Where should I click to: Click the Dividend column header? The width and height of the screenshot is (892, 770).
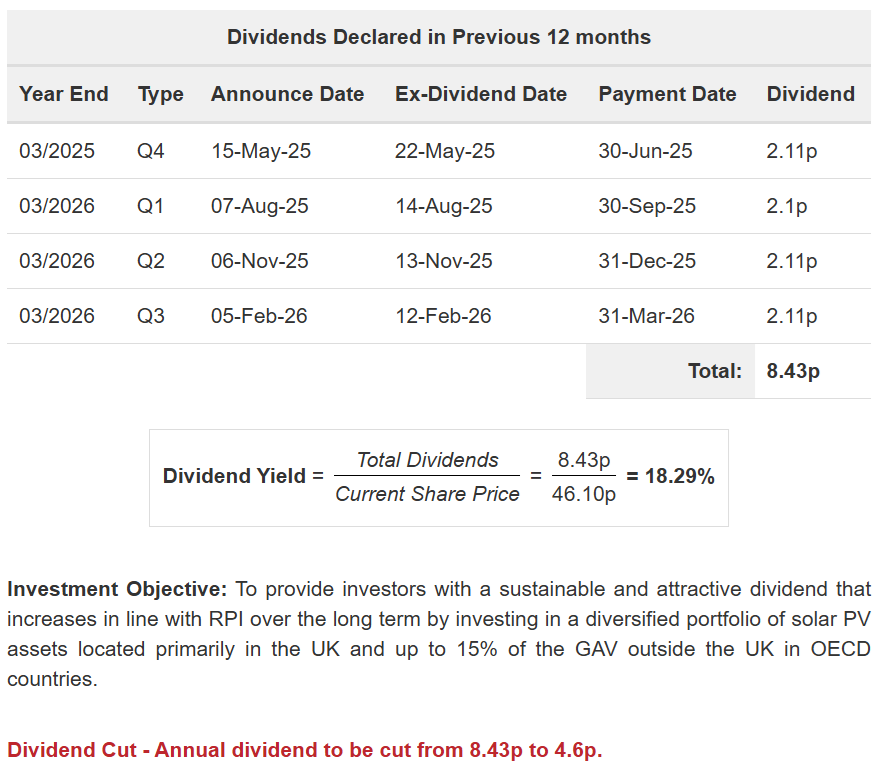811,94
